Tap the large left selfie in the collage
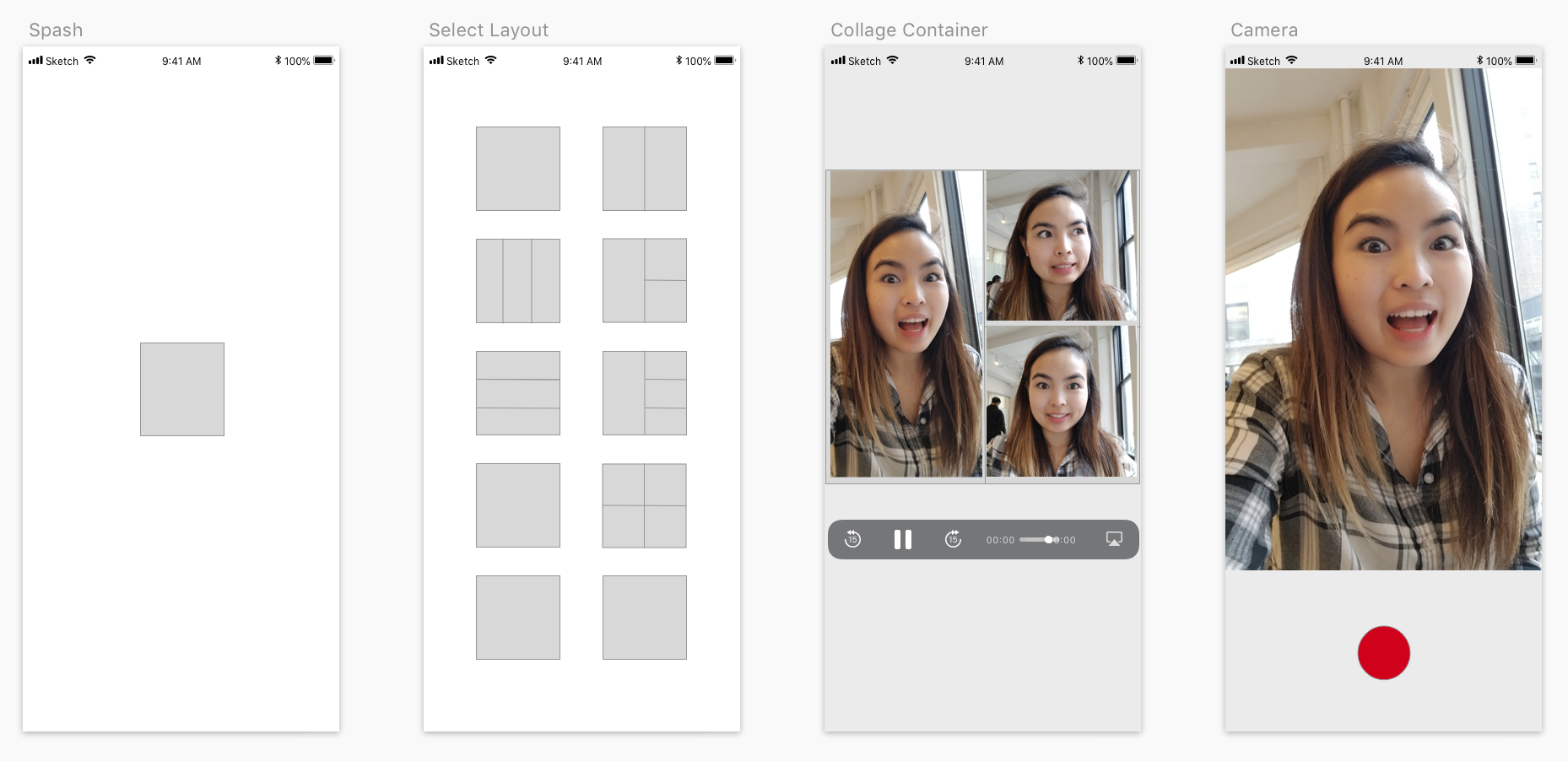 point(904,325)
